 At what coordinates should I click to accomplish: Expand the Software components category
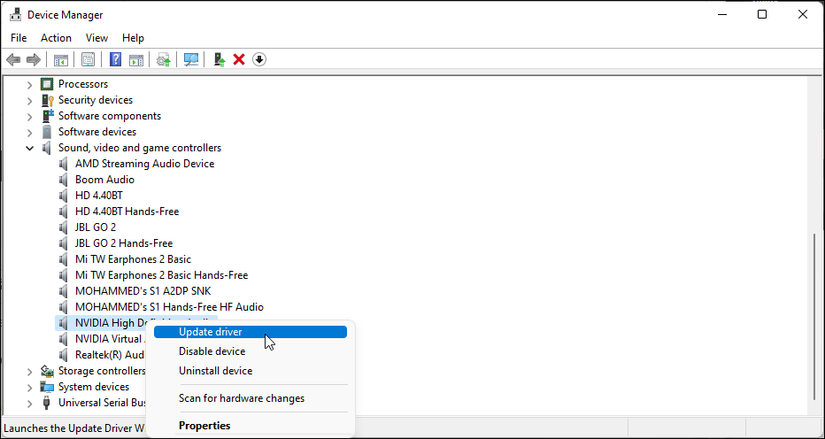coord(29,116)
